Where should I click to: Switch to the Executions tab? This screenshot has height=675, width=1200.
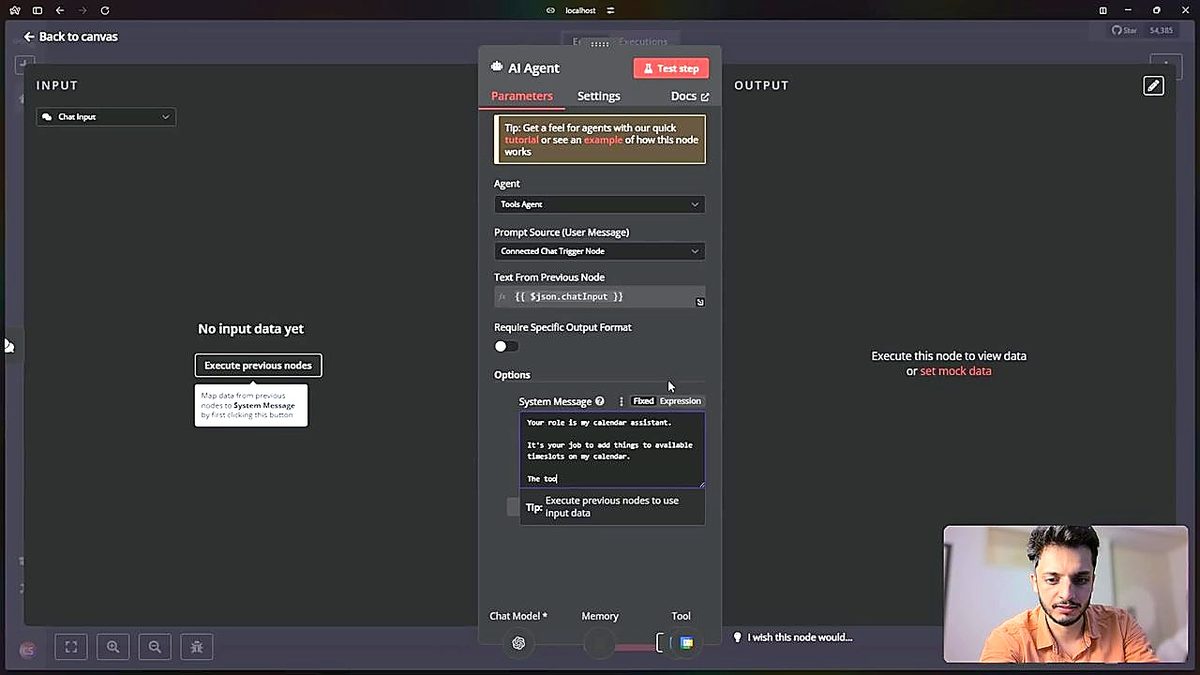(x=643, y=42)
